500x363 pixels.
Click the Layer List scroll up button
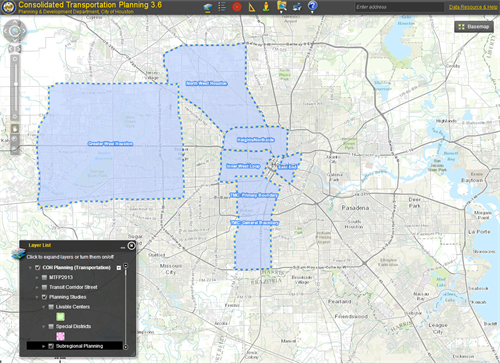pos(126,266)
